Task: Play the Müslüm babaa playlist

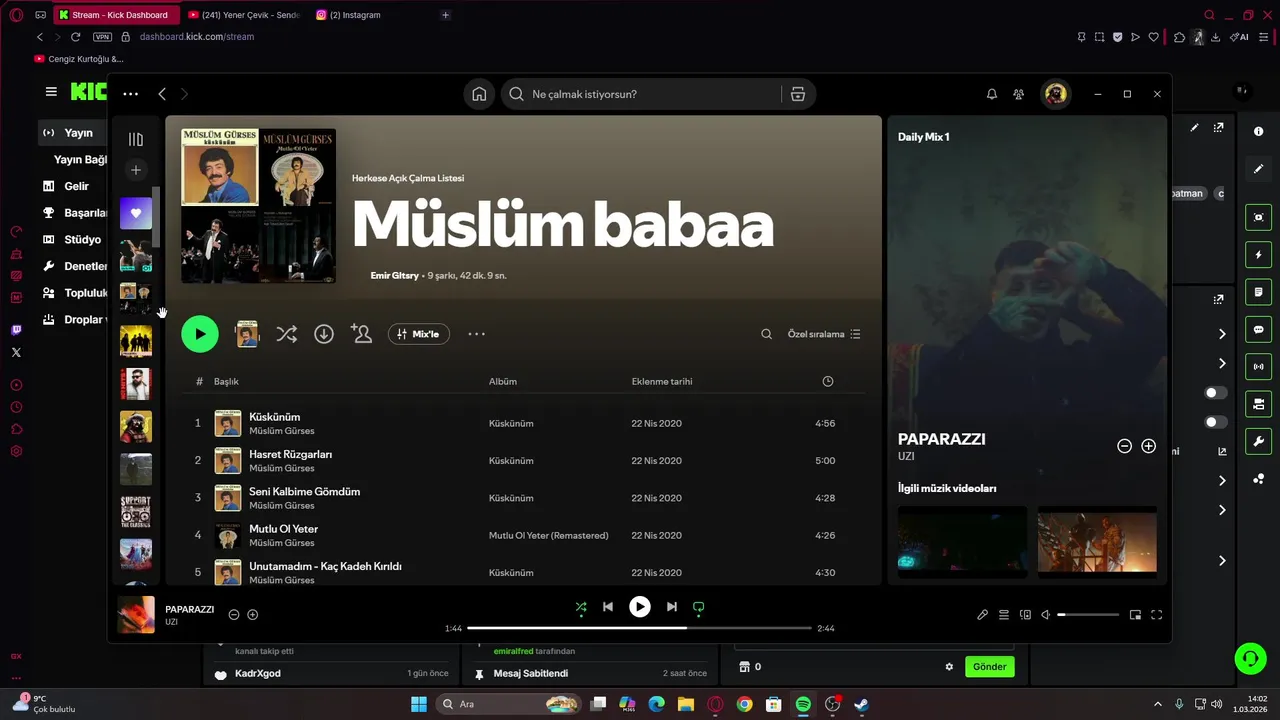Action: 200,334
